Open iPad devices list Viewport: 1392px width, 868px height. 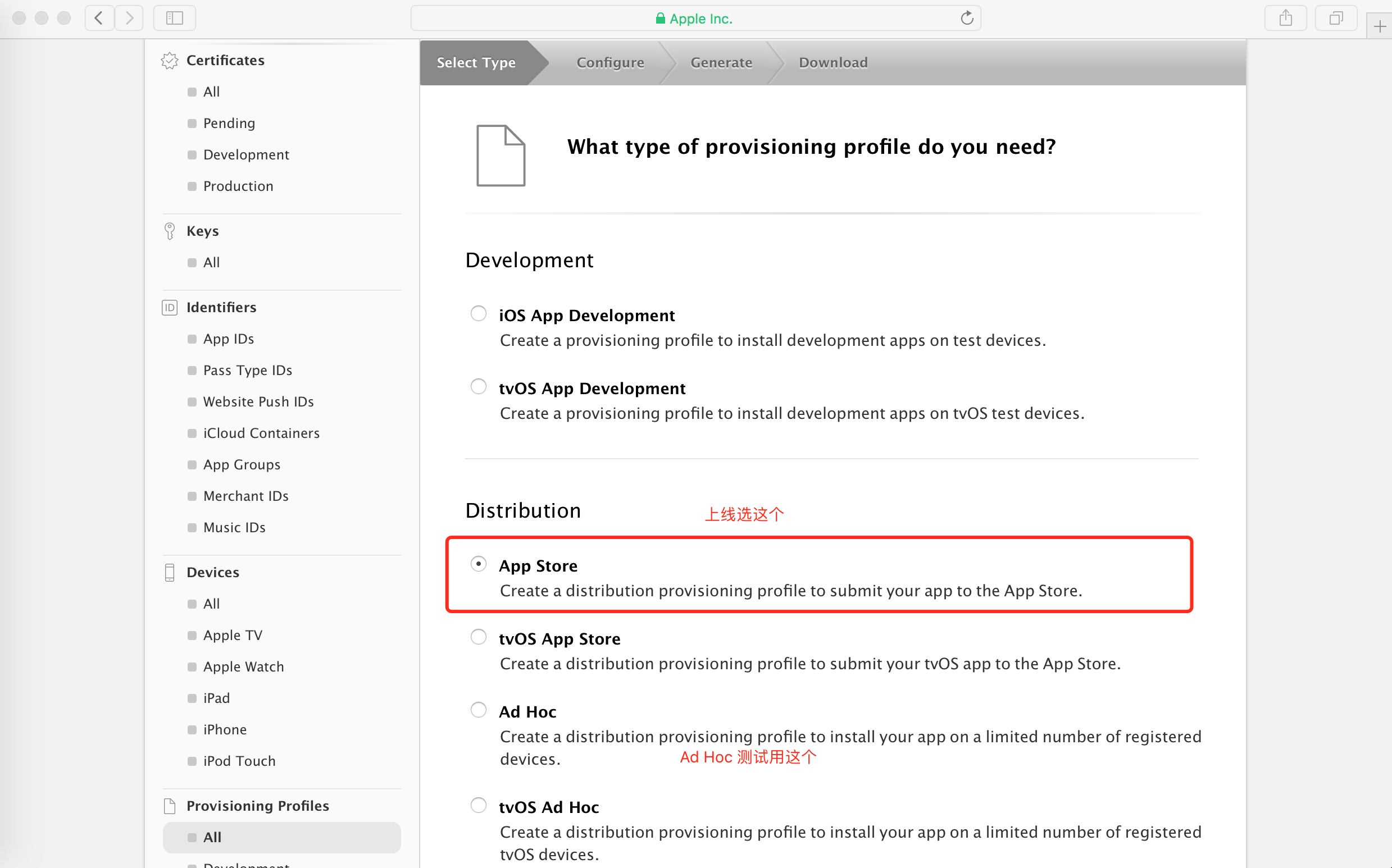[x=216, y=698]
